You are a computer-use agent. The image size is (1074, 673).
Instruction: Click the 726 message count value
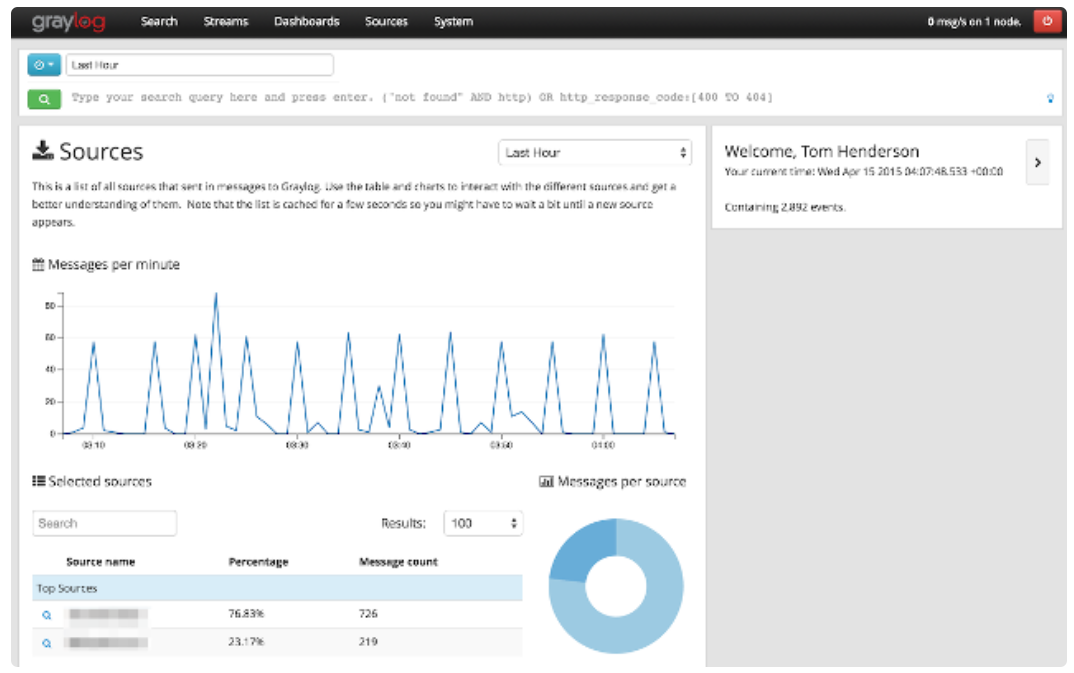(x=368, y=614)
